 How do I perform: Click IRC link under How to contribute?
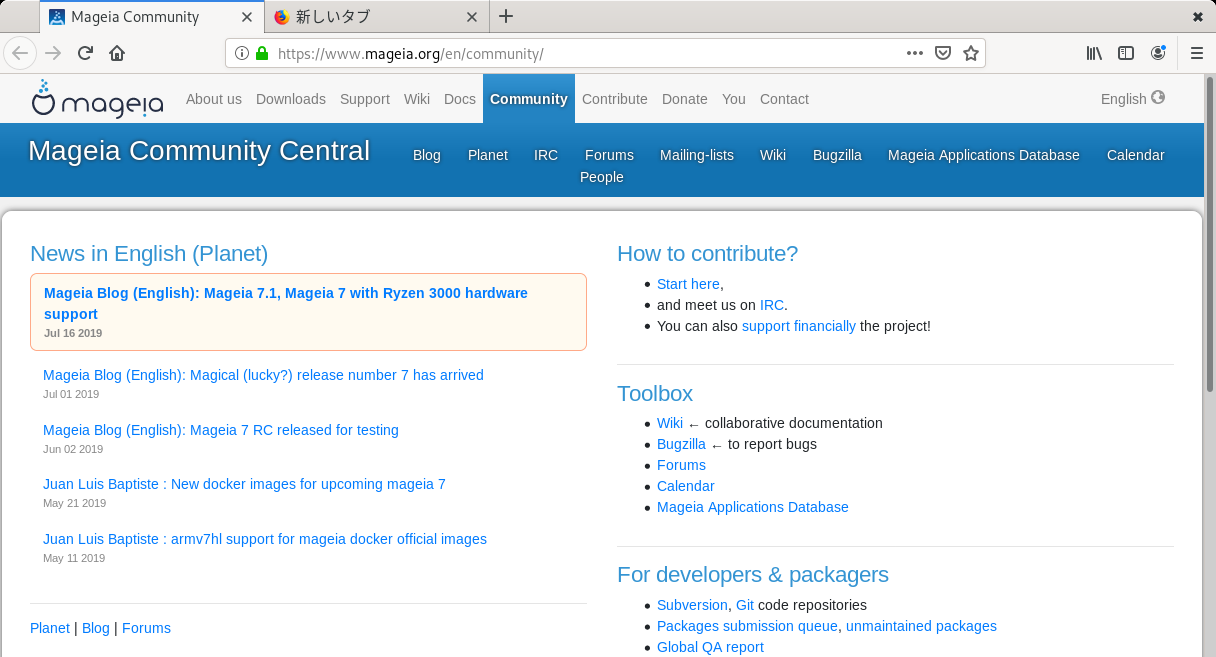coord(772,305)
